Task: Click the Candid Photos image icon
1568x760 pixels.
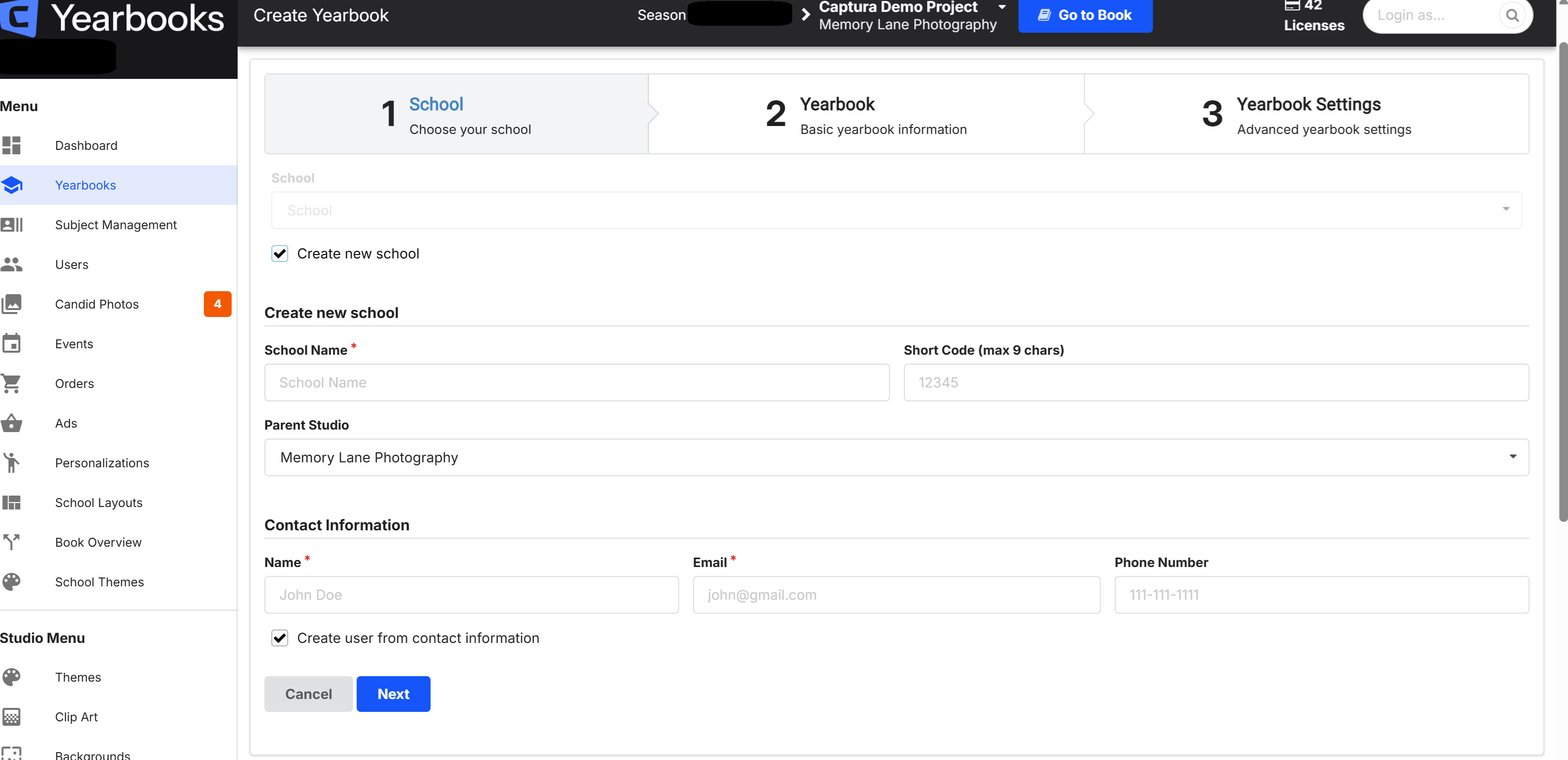Action: (x=11, y=304)
